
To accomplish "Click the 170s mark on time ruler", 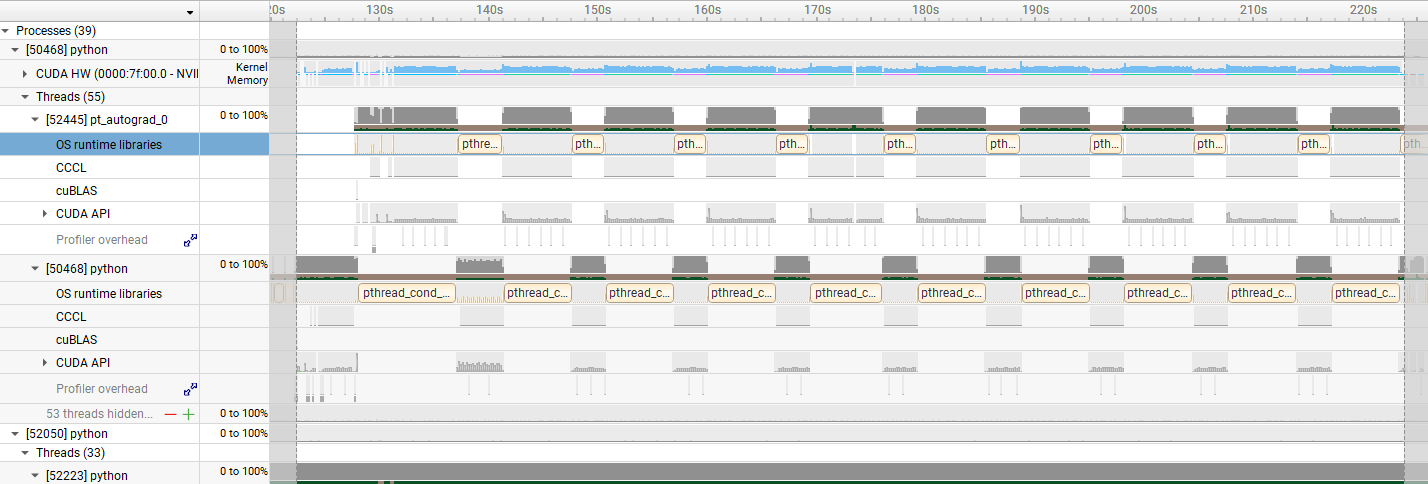I will coord(817,10).
